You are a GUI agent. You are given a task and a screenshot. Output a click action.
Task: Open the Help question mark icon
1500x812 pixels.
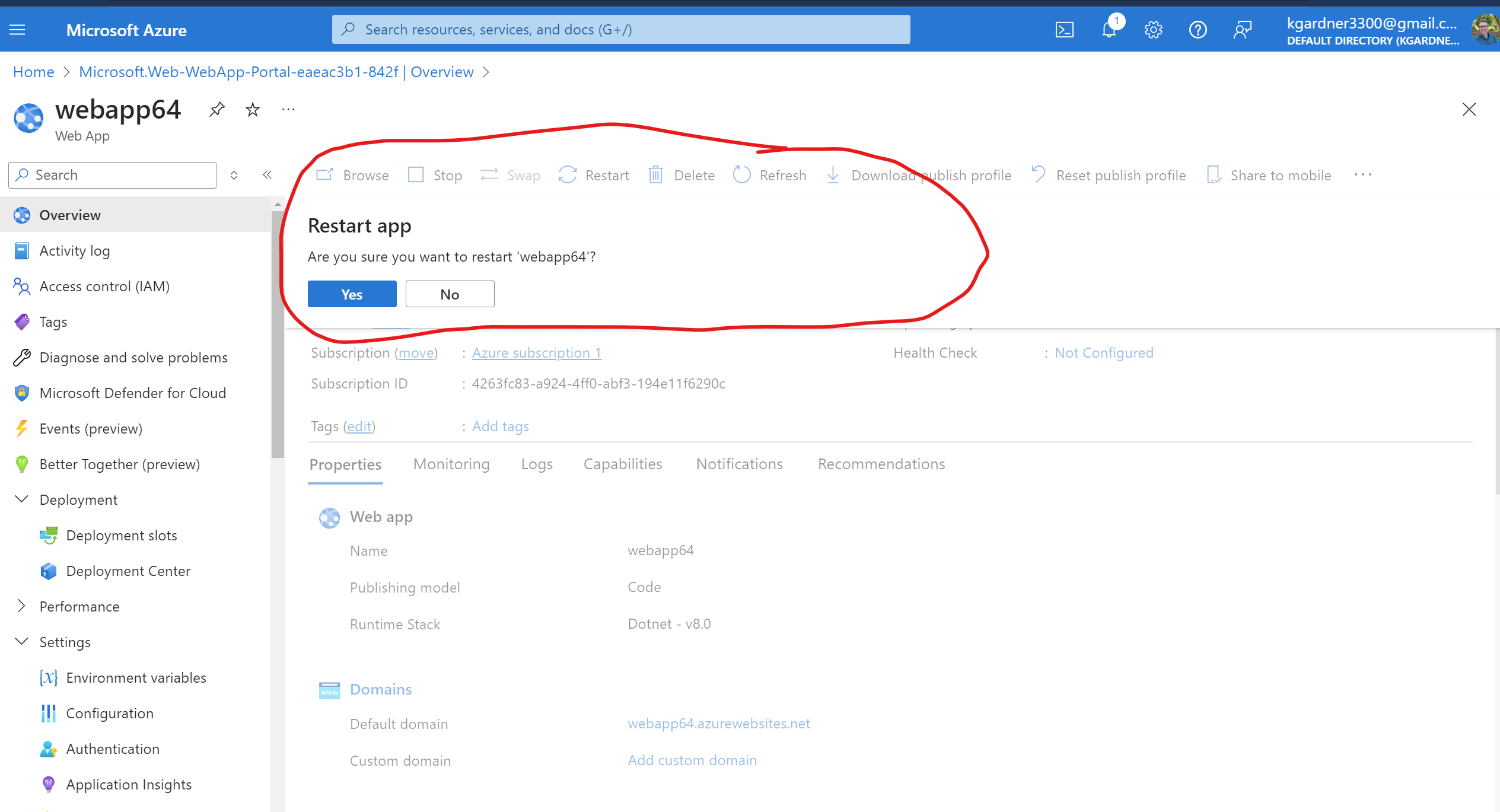point(1198,30)
